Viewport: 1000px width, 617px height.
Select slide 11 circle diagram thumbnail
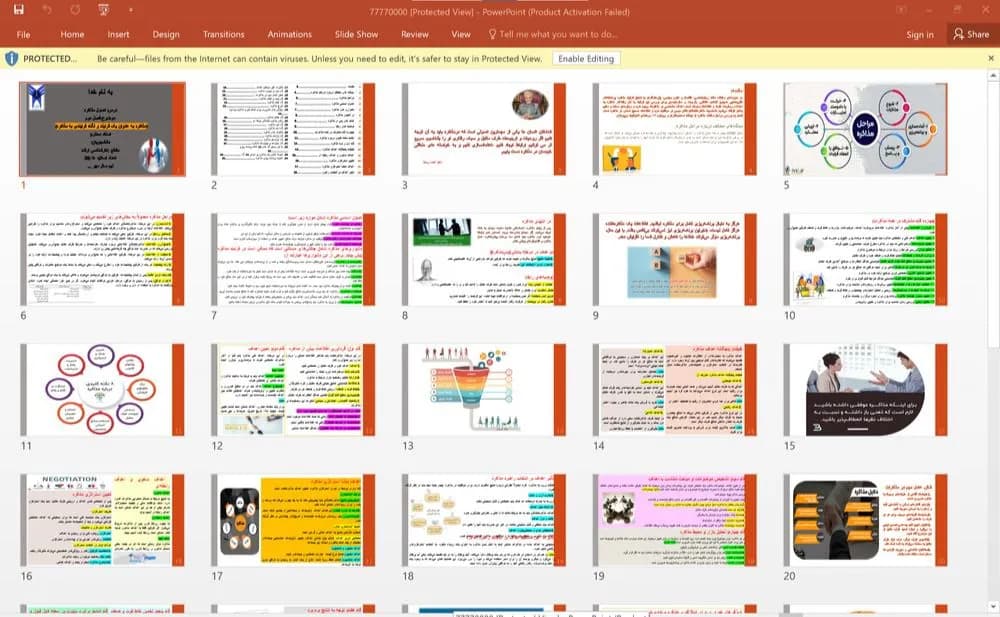point(102,390)
